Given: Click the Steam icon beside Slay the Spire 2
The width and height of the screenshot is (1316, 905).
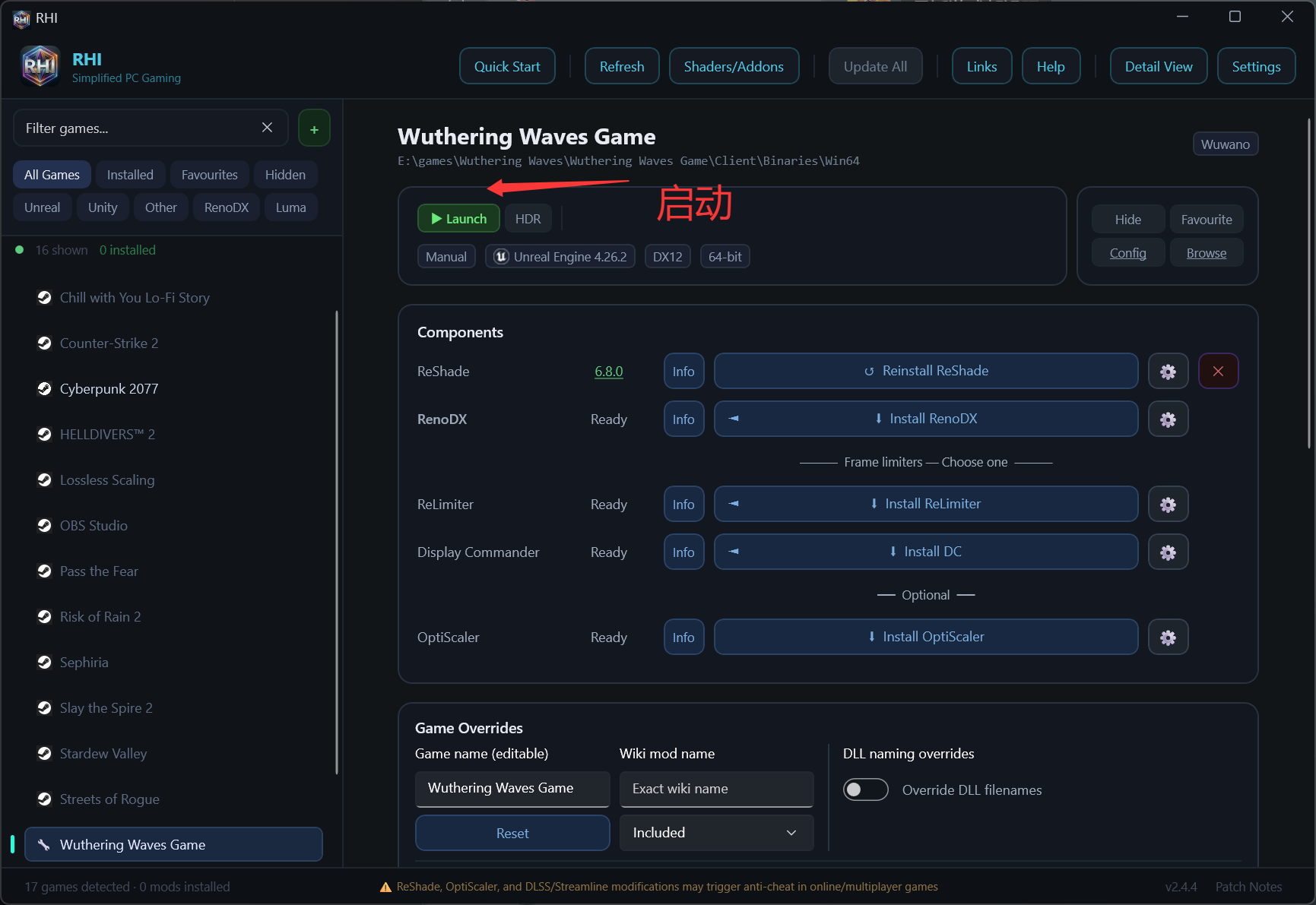Looking at the screenshot, I should [44, 708].
